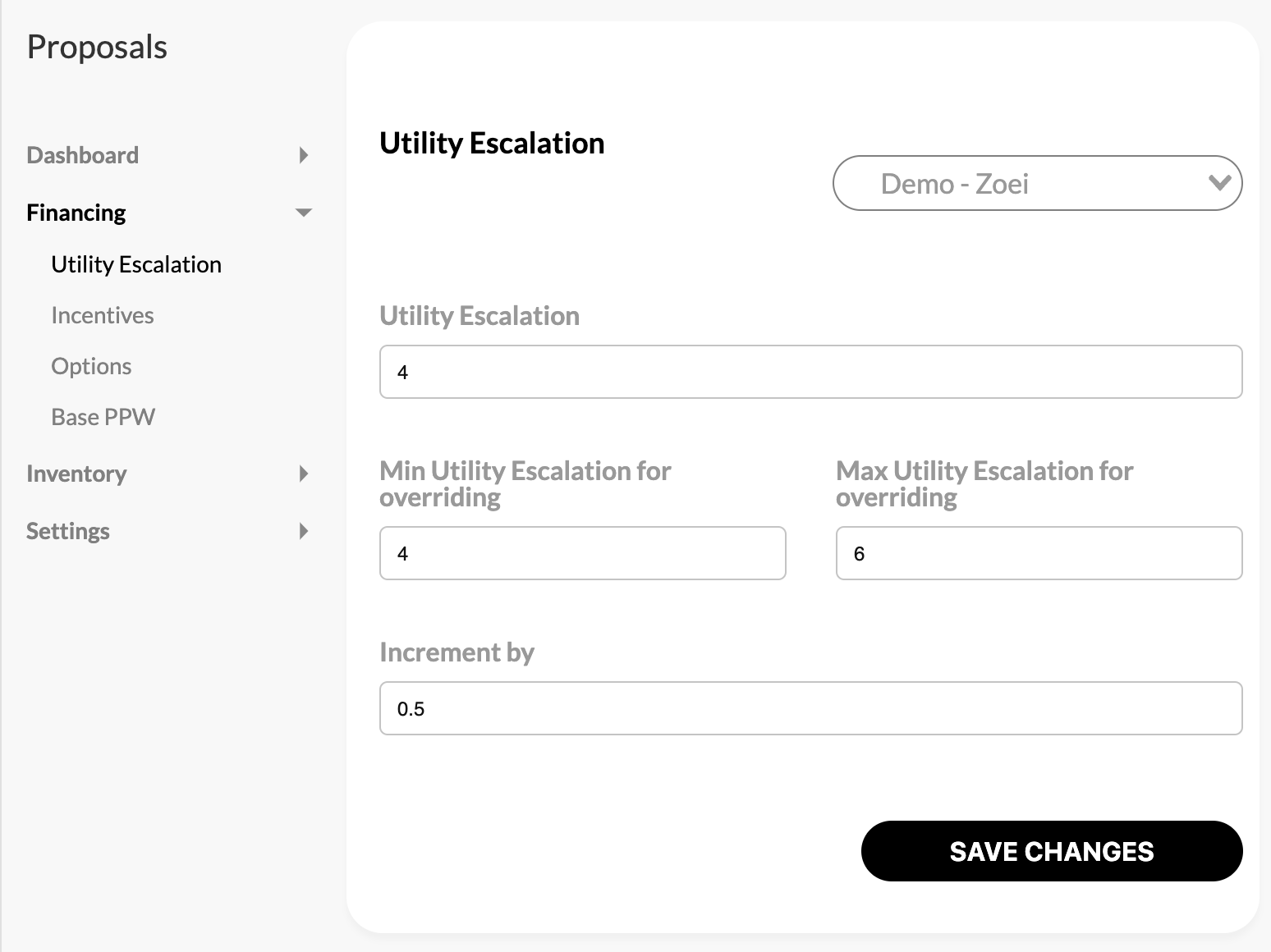
Task: Collapse the Financing section arrow
Action: [x=304, y=213]
